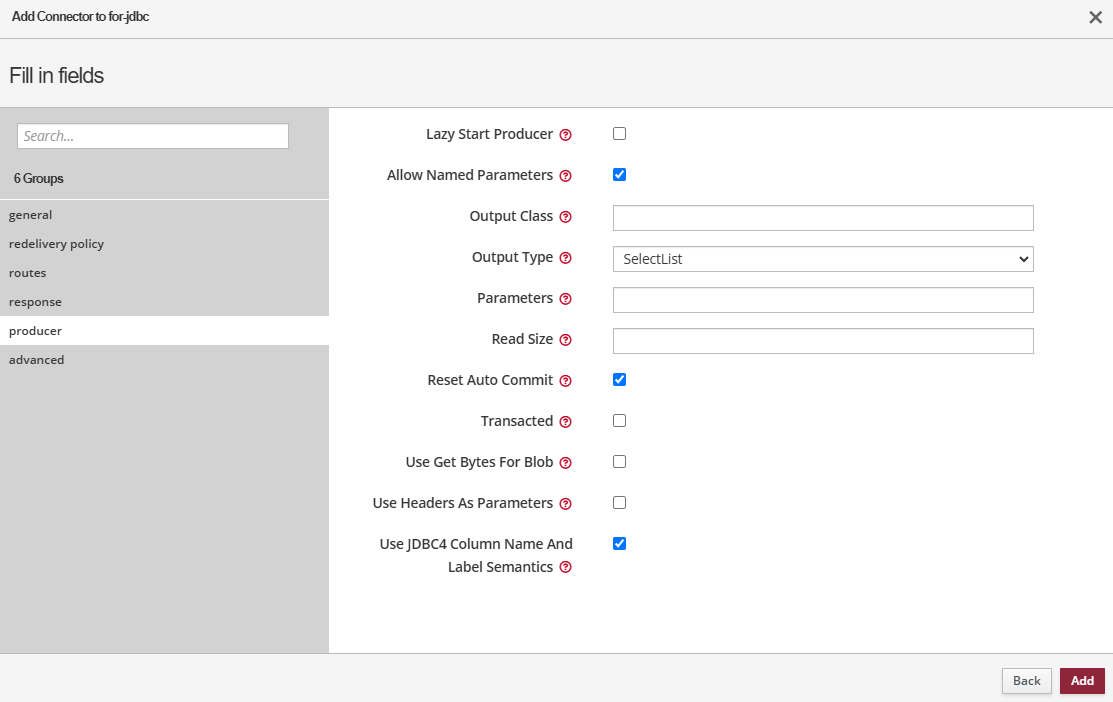
Task: Click help icon next to Transacted
Action: (x=566, y=422)
